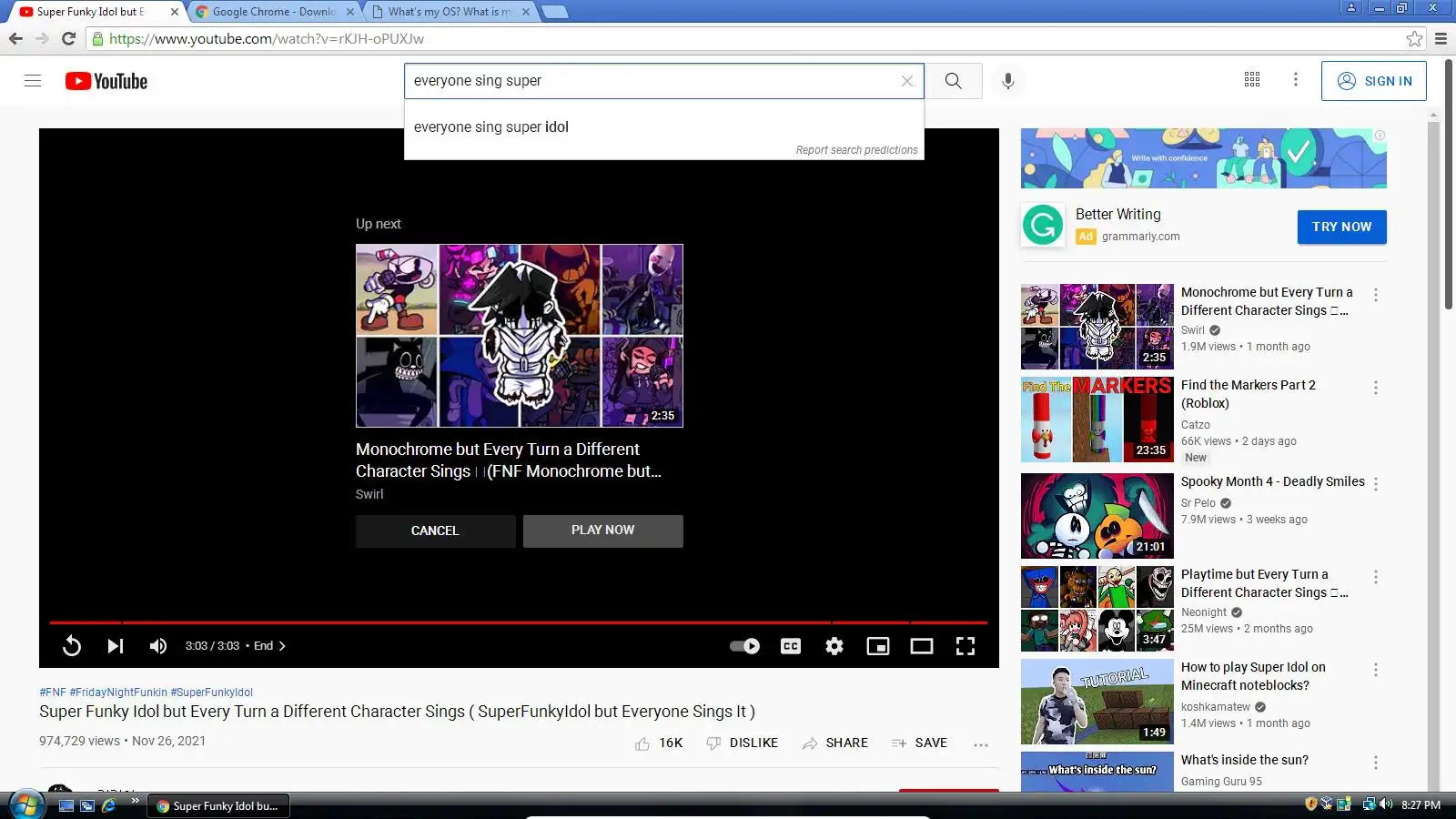Screen dimensions: 1456x819
Task: Open options for Spooky Month 4 video
Action: (1376, 484)
